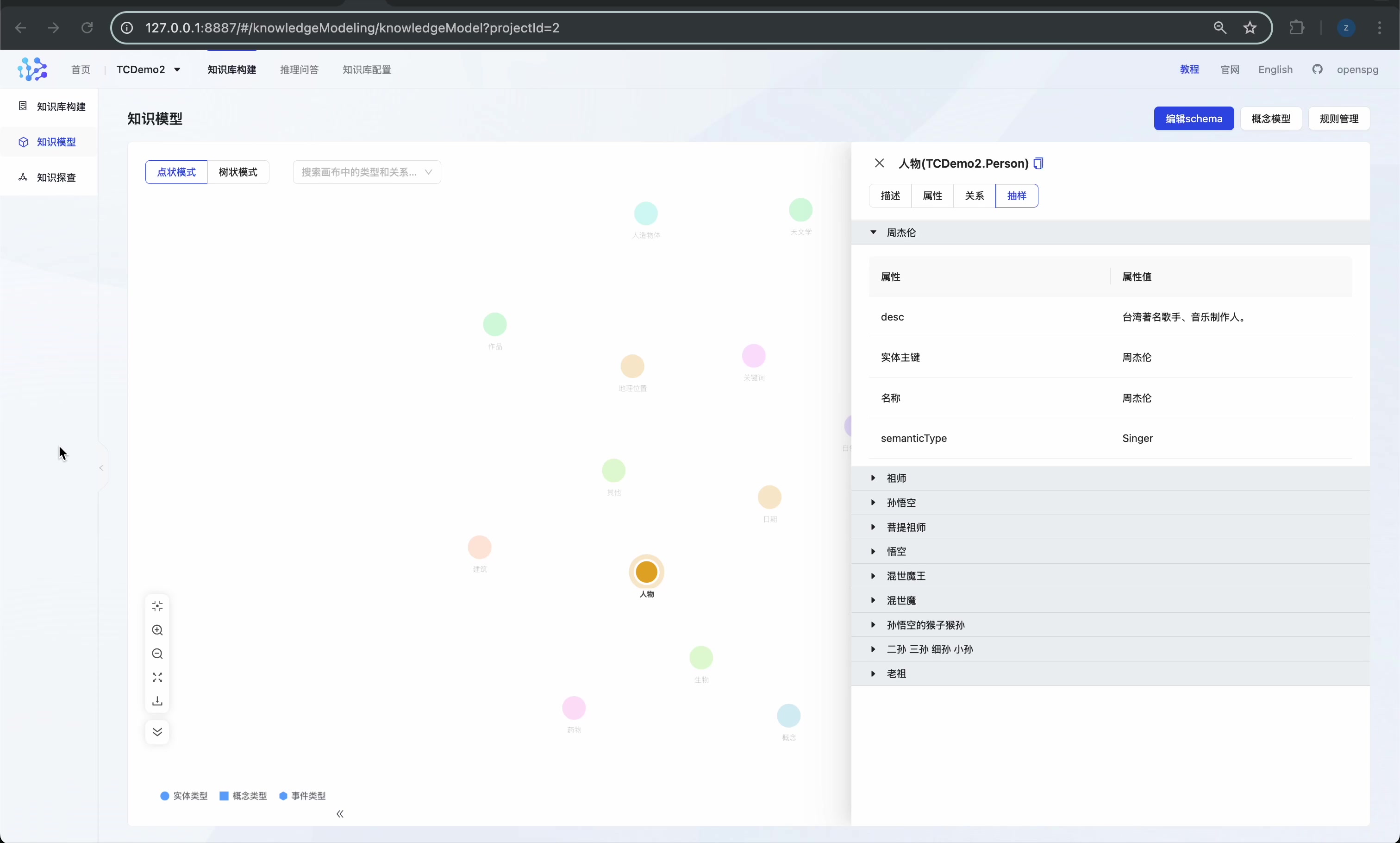This screenshot has width=1400, height=843.
Task: Click the download graph image icon
Action: point(157,702)
